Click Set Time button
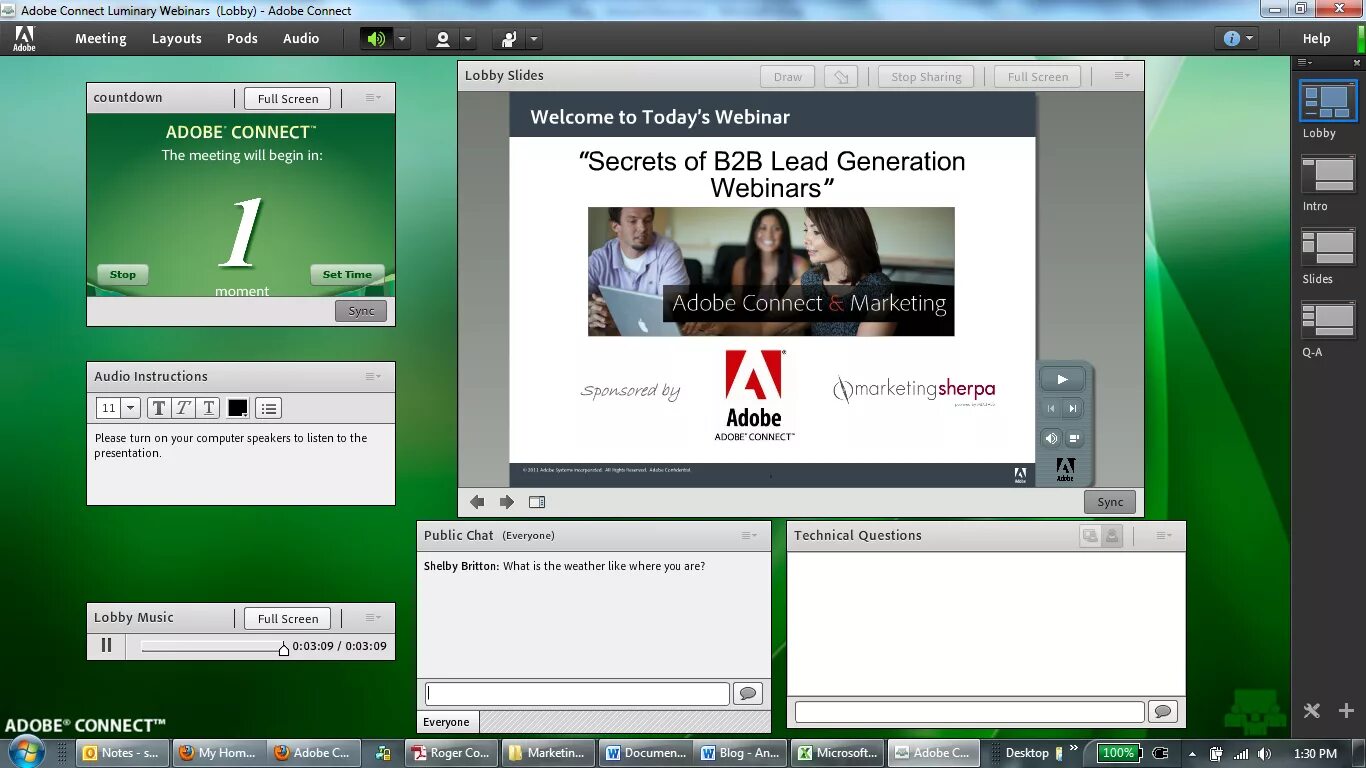 (347, 274)
